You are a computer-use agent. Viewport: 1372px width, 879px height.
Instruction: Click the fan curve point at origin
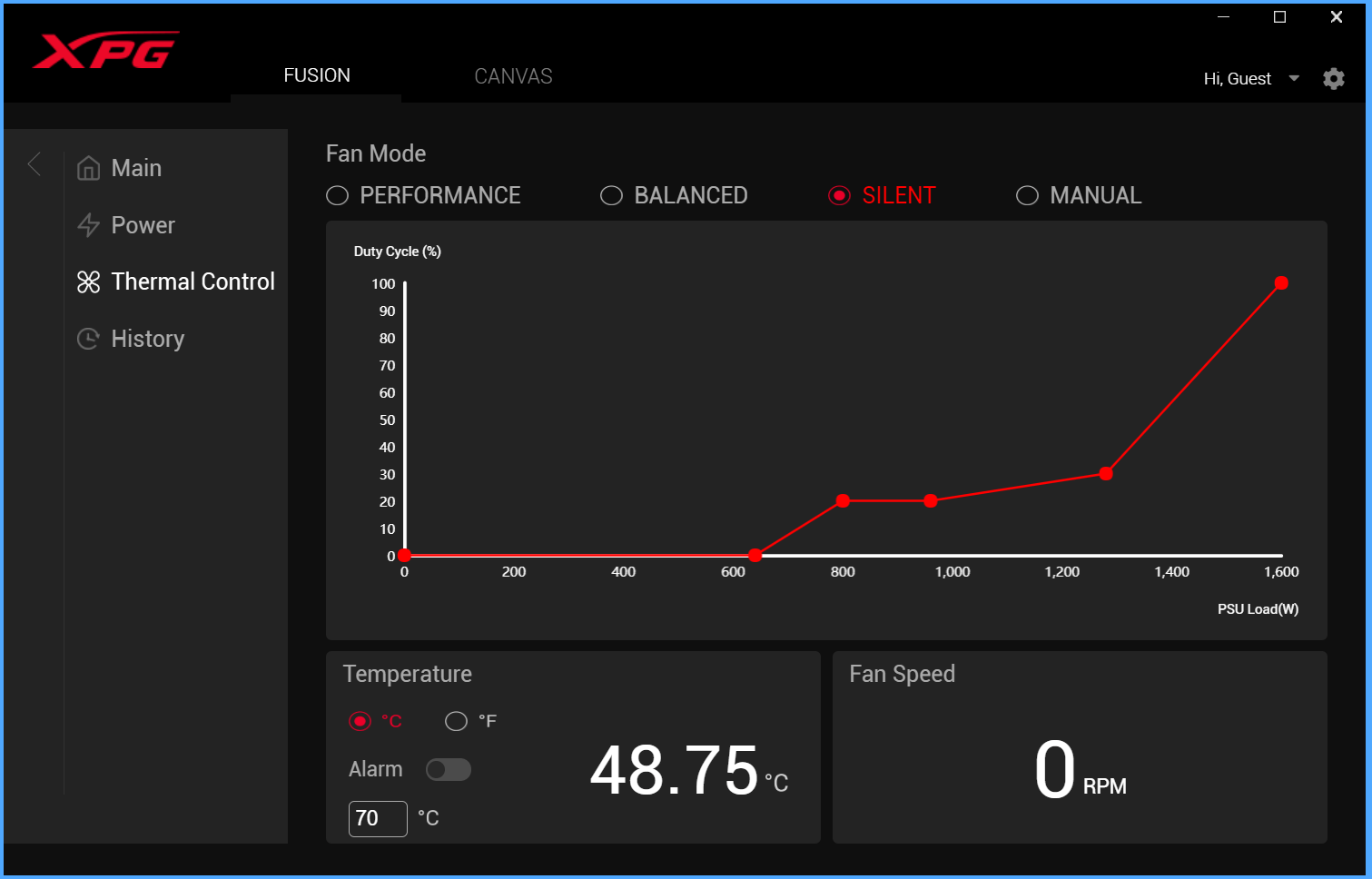405,555
